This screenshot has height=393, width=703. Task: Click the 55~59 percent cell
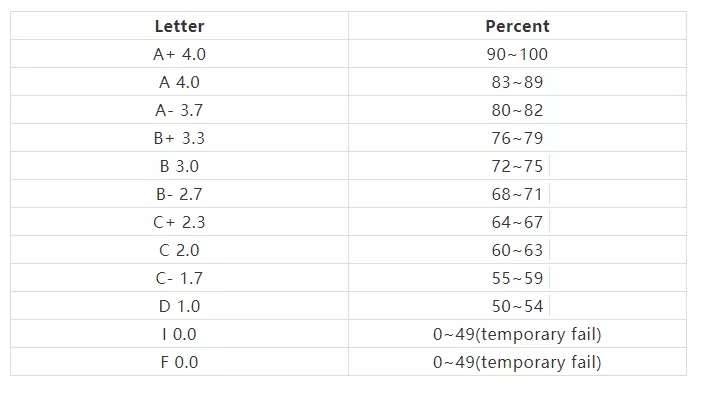(517, 278)
